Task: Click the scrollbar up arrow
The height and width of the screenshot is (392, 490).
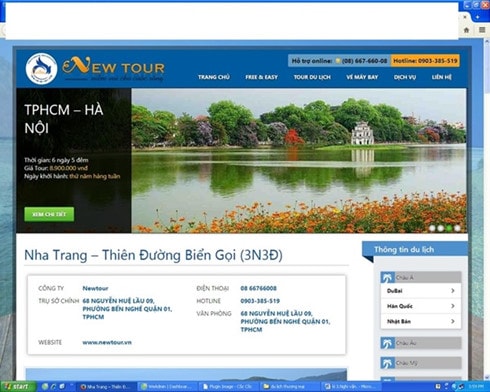Action: (486, 42)
